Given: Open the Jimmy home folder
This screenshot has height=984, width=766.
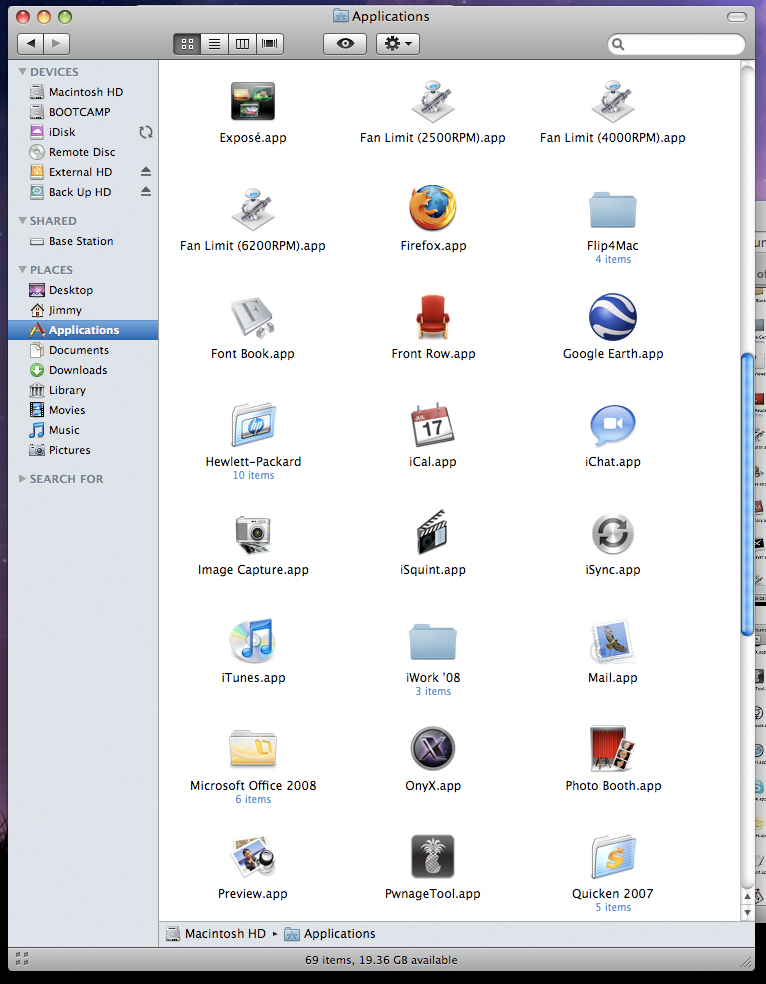Looking at the screenshot, I should (x=83, y=310).
